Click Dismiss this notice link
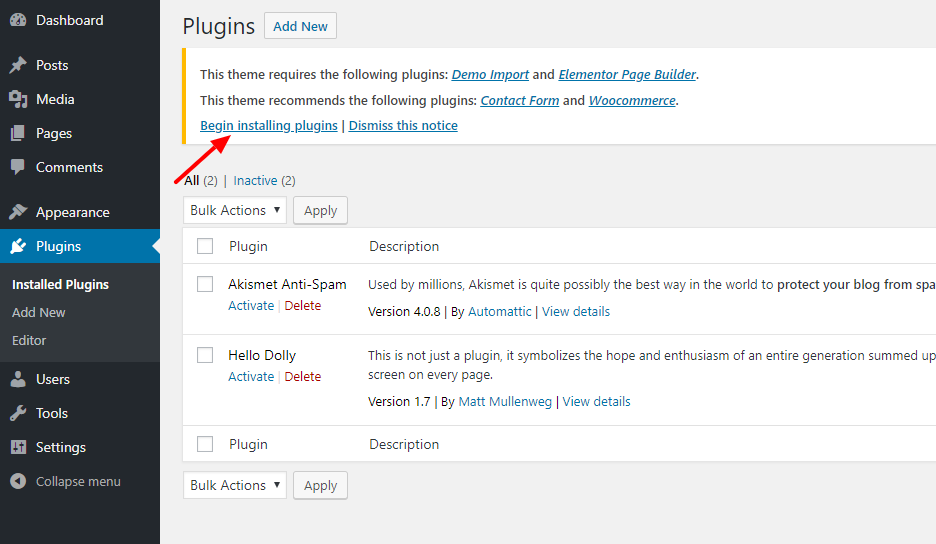Viewport: 936px width, 544px height. [403, 125]
